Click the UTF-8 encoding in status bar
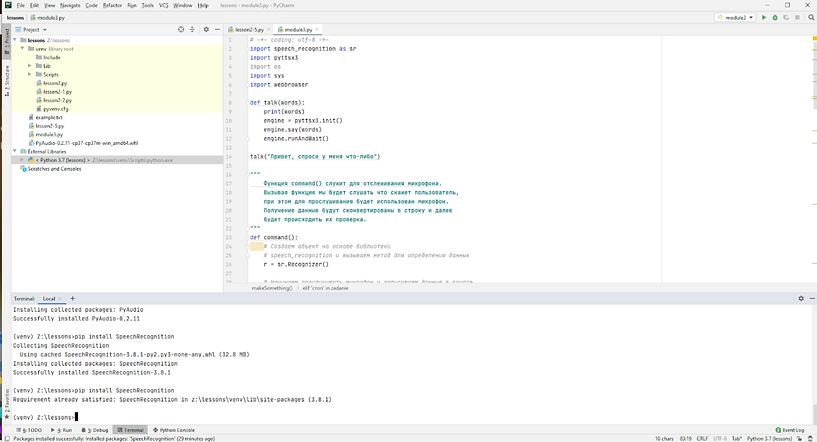Image resolution: width=817 pixels, height=442 pixels. [x=720, y=439]
